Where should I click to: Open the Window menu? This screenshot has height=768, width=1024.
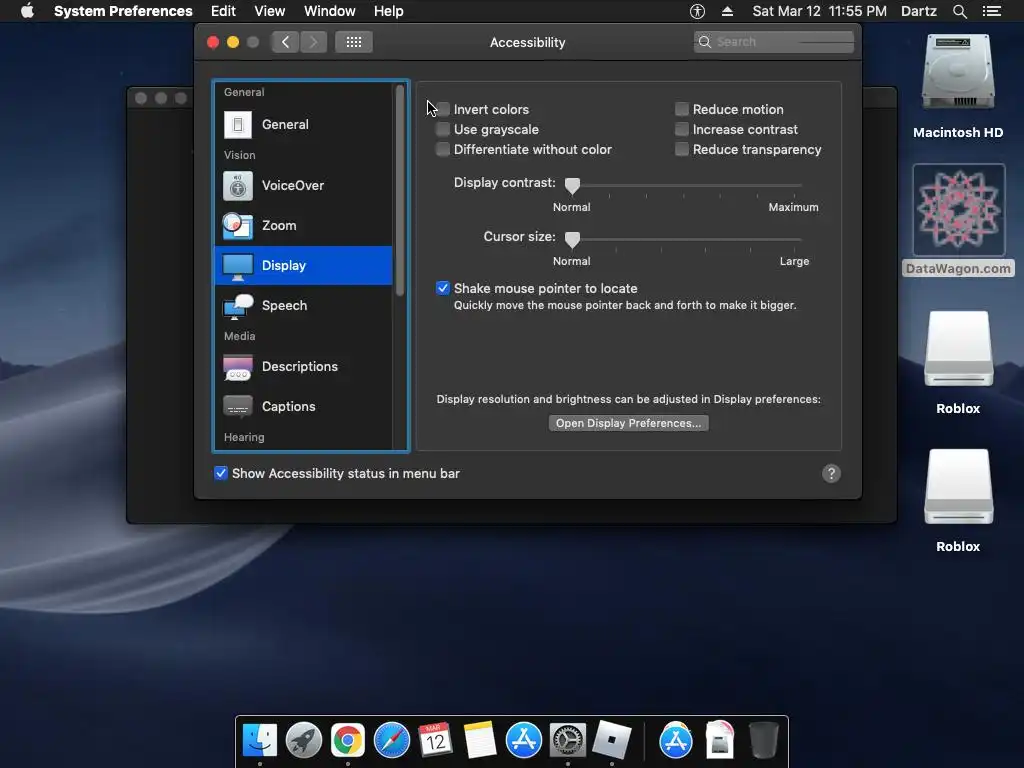(330, 11)
